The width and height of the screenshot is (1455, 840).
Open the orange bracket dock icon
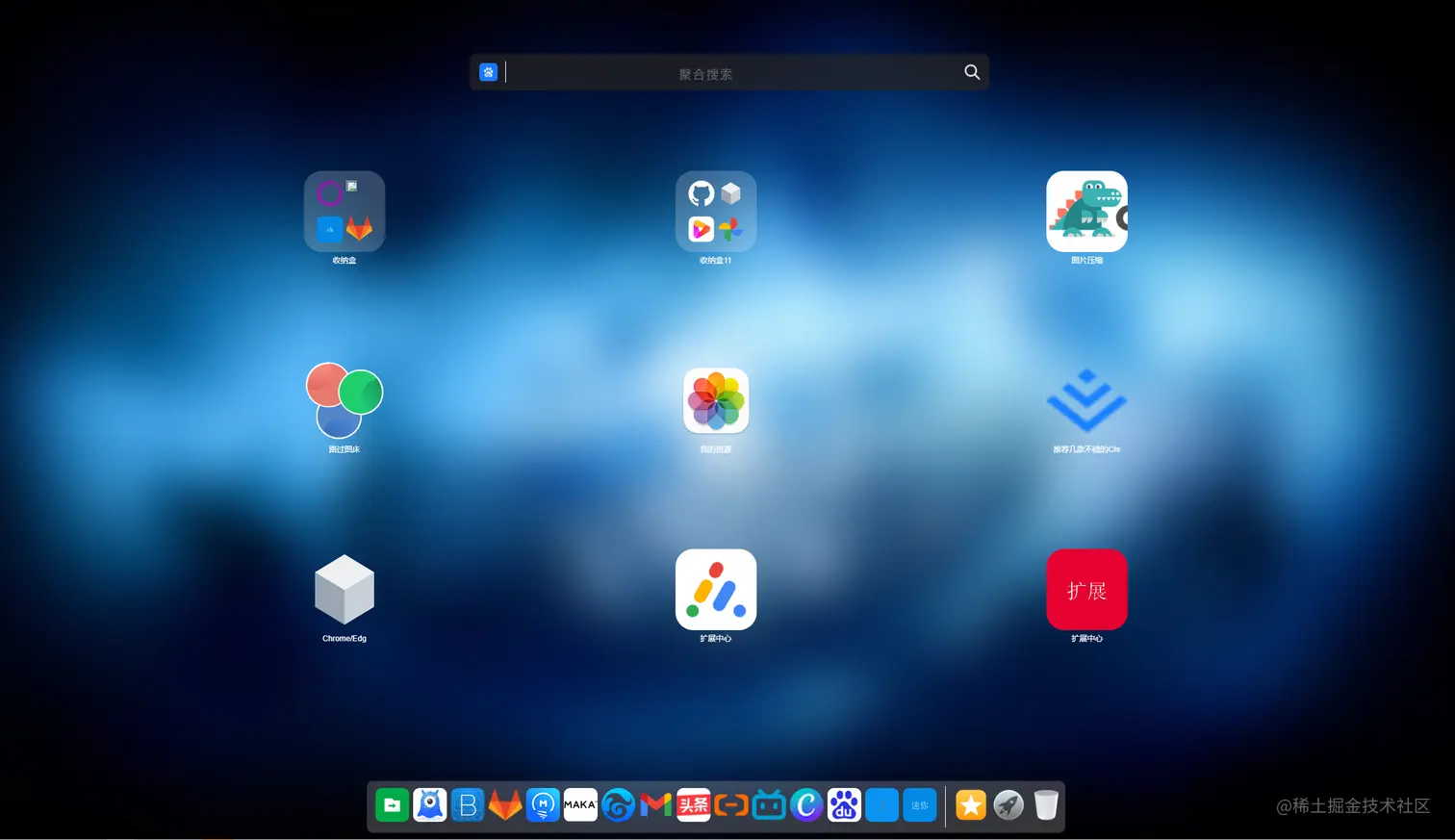click(x=730, y=805)
